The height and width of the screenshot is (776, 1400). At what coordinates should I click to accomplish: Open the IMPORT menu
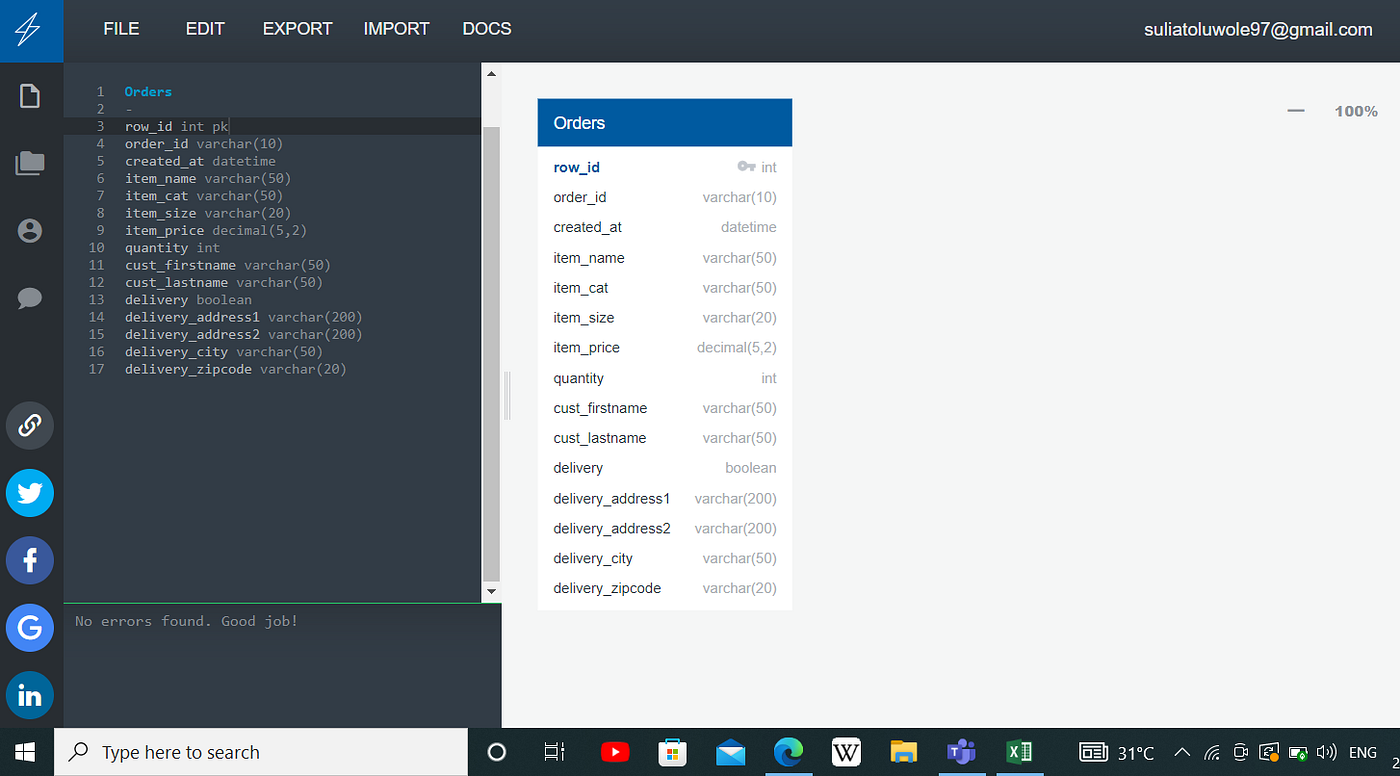click(397, 29)
